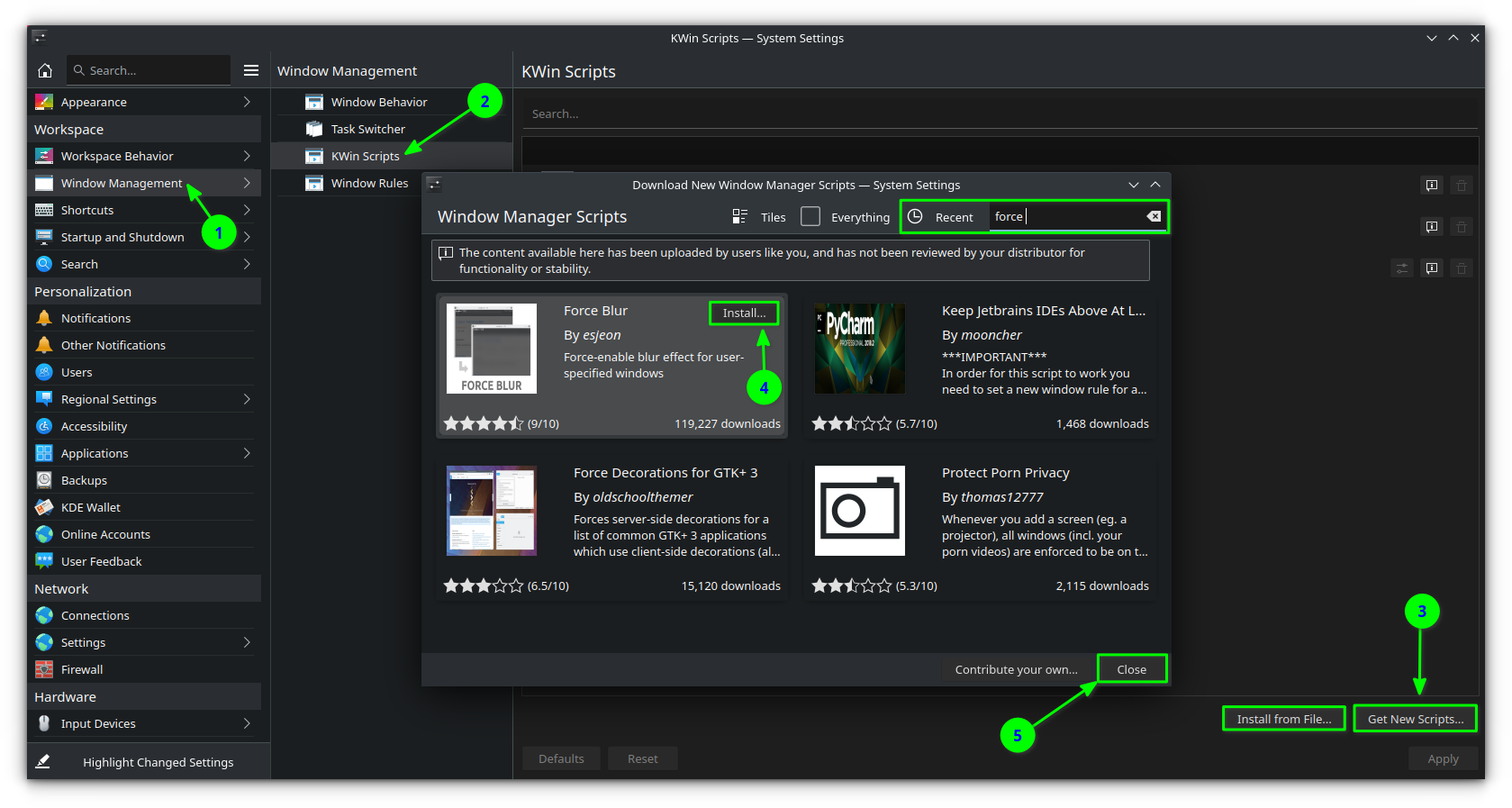Viewport: 1512px width, 808px height.
Task: Click the info icon beside the configure sliders
Action: tap(1432, 268)
